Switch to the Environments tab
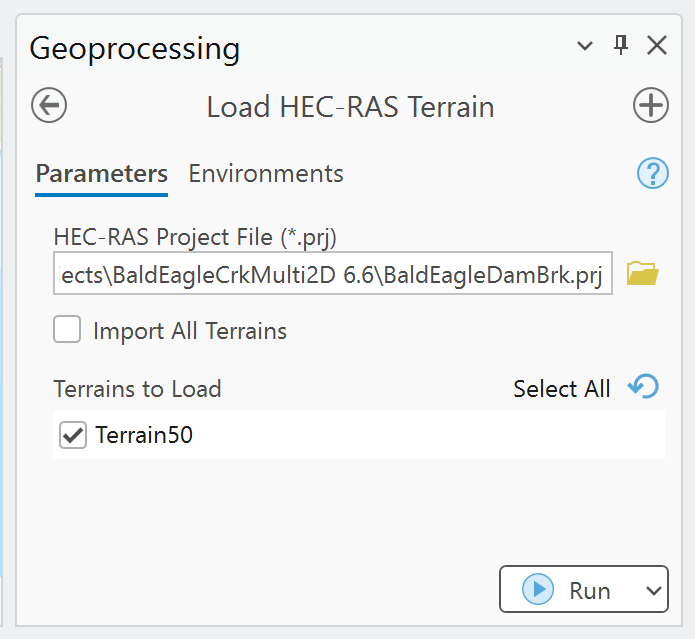 pyautogui.click(x=266, y=173)
